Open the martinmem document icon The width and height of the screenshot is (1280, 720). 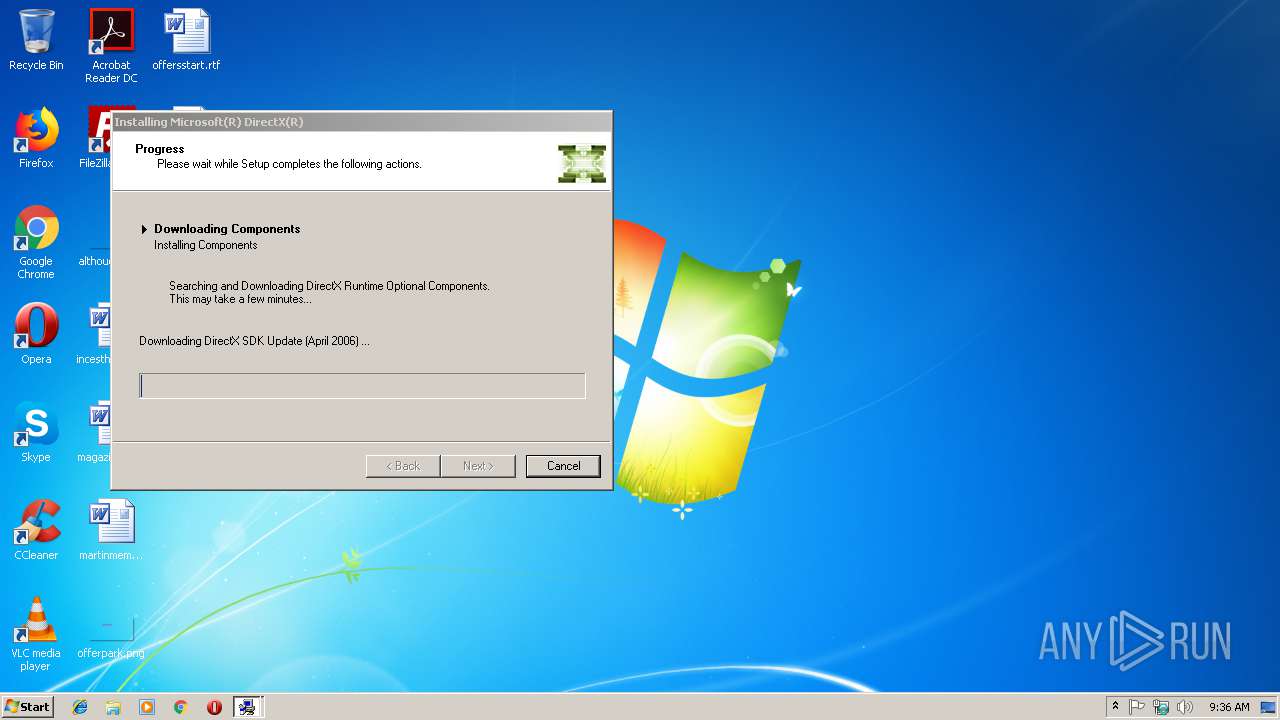(111, 530)
